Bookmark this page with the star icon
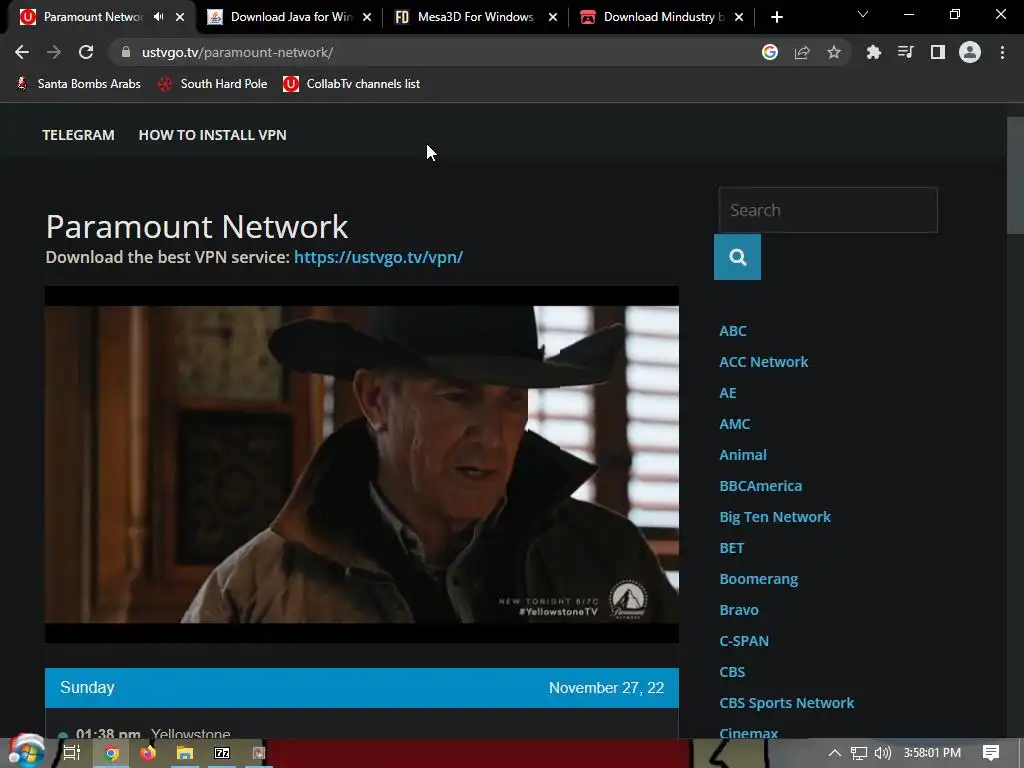Viewport: 1024px width, 768px height. (x=834, y=52)
